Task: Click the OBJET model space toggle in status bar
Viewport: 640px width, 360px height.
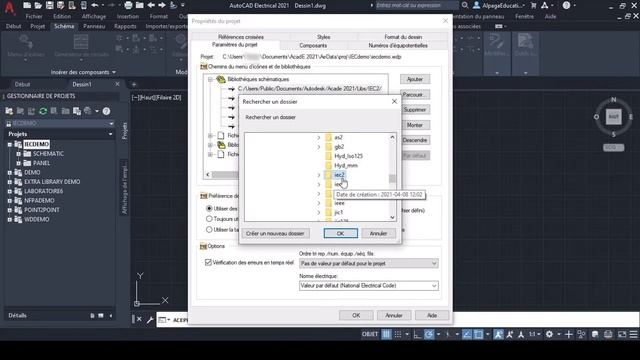Action: (370, 334)
